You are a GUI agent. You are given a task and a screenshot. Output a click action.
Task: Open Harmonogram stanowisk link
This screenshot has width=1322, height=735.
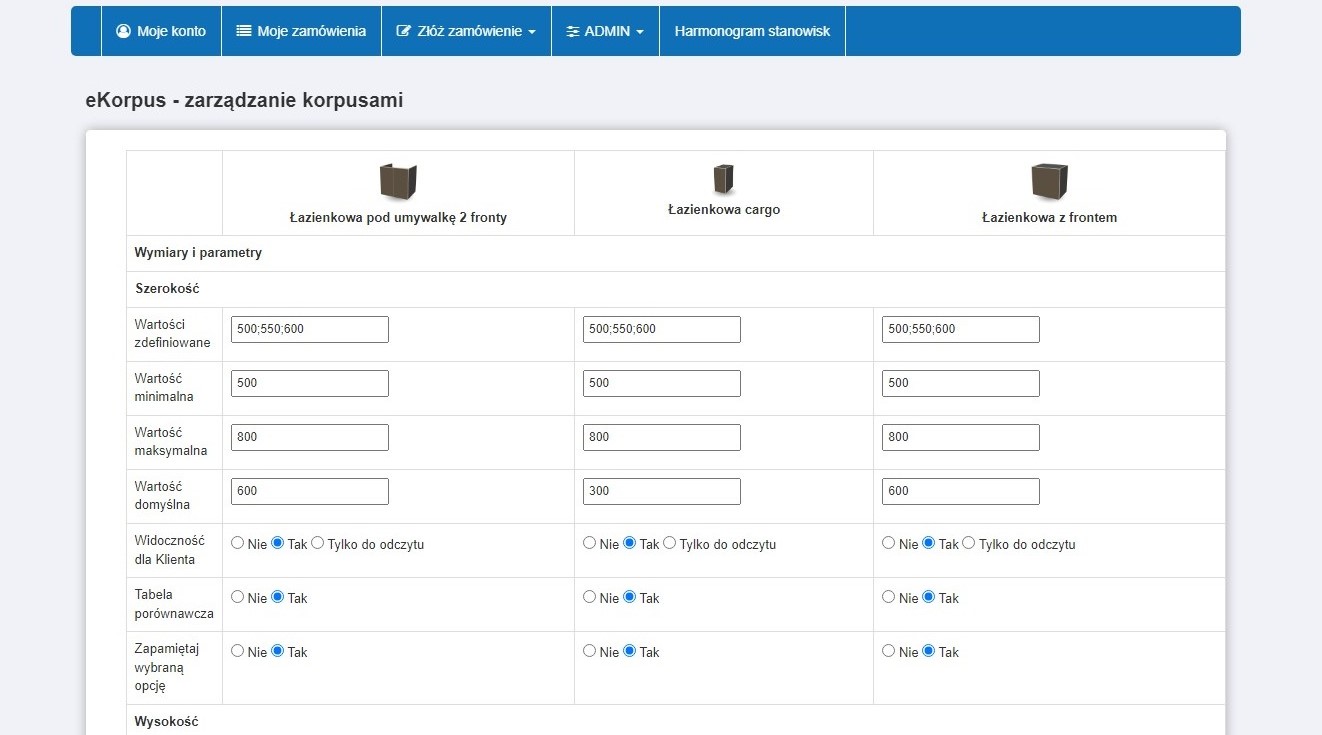(752, 31)
